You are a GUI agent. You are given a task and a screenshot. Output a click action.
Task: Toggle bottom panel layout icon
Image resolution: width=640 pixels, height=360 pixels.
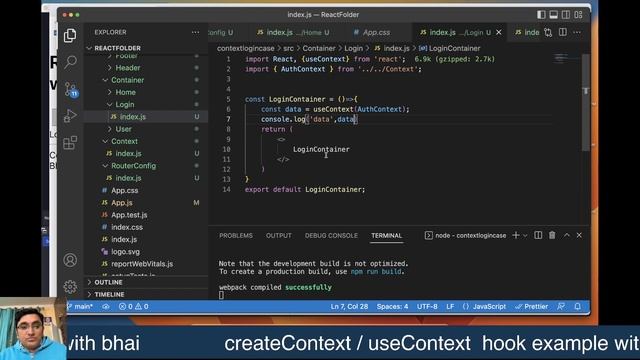(x=553, y=15)
